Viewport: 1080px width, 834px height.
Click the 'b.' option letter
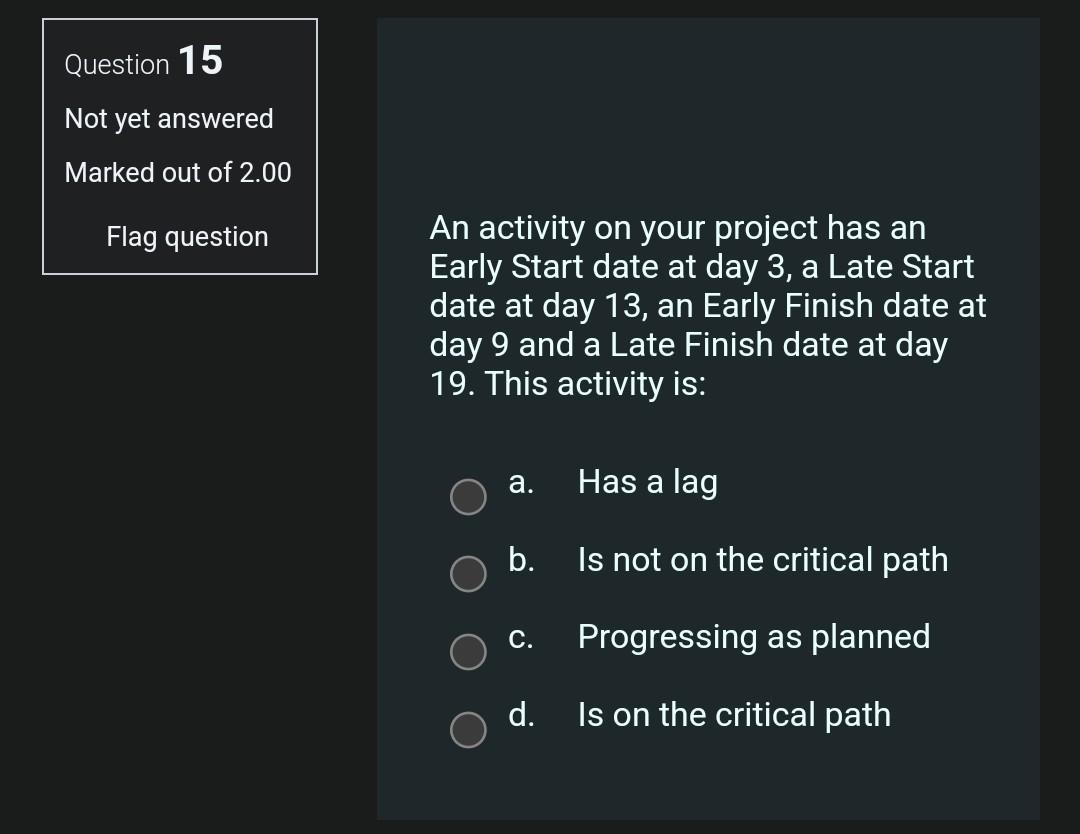(520, 560)
